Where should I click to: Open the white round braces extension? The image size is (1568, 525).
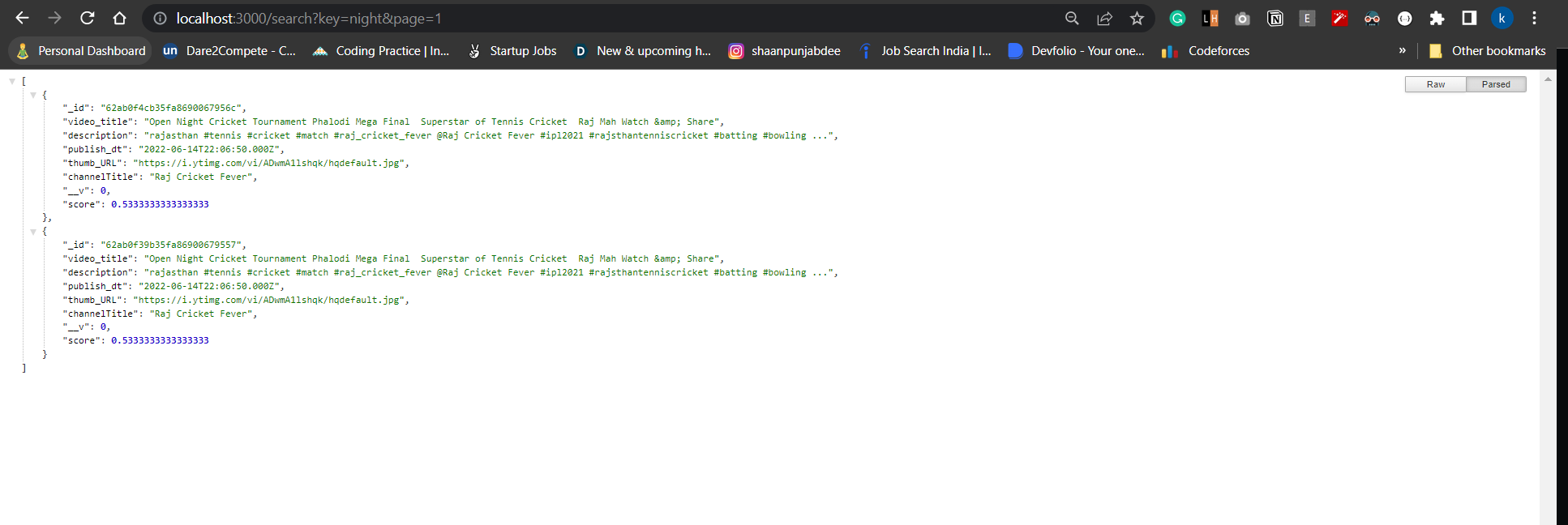[x=1404, y=19]
